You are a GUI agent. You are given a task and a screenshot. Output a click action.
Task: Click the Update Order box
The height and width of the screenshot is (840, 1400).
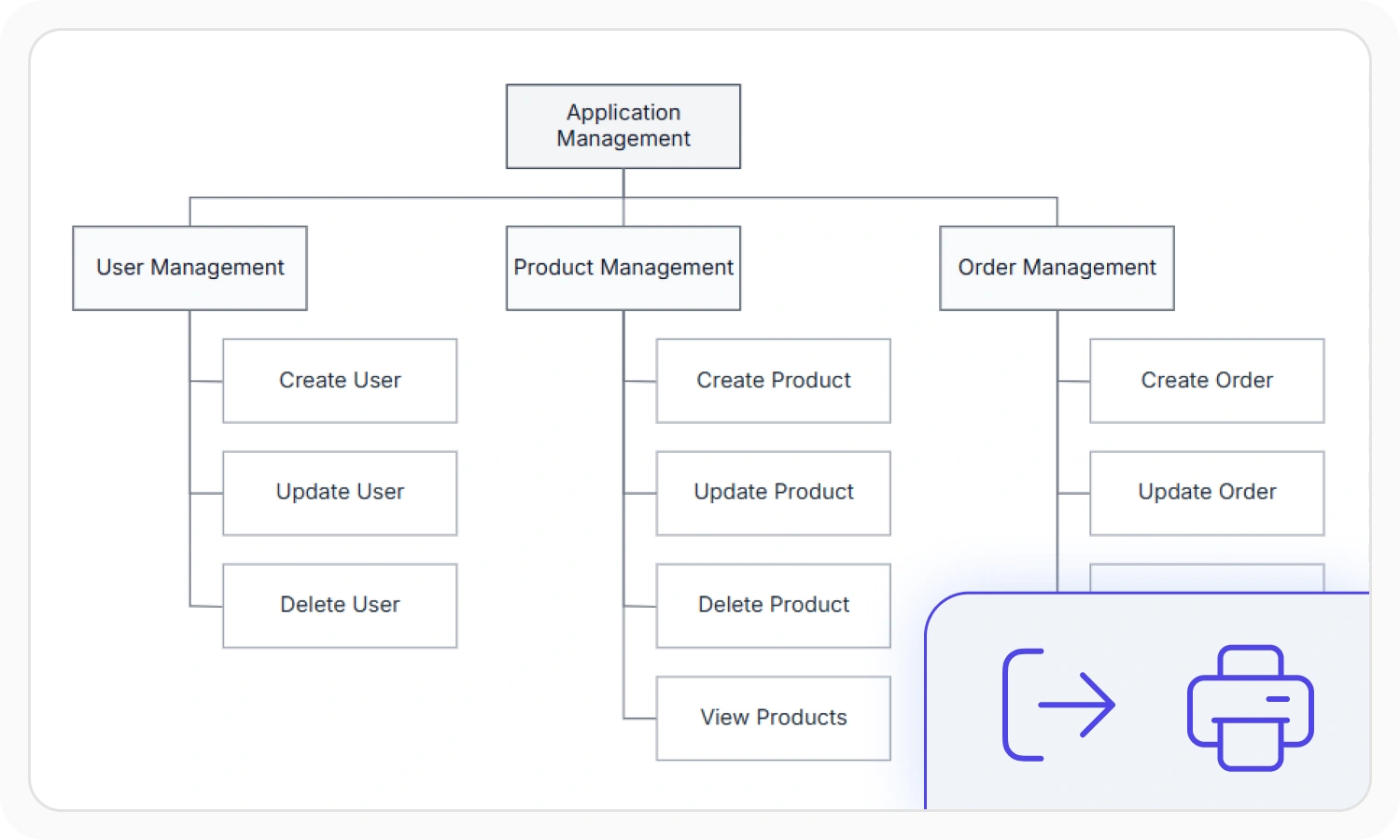(x=1207, y=493)
